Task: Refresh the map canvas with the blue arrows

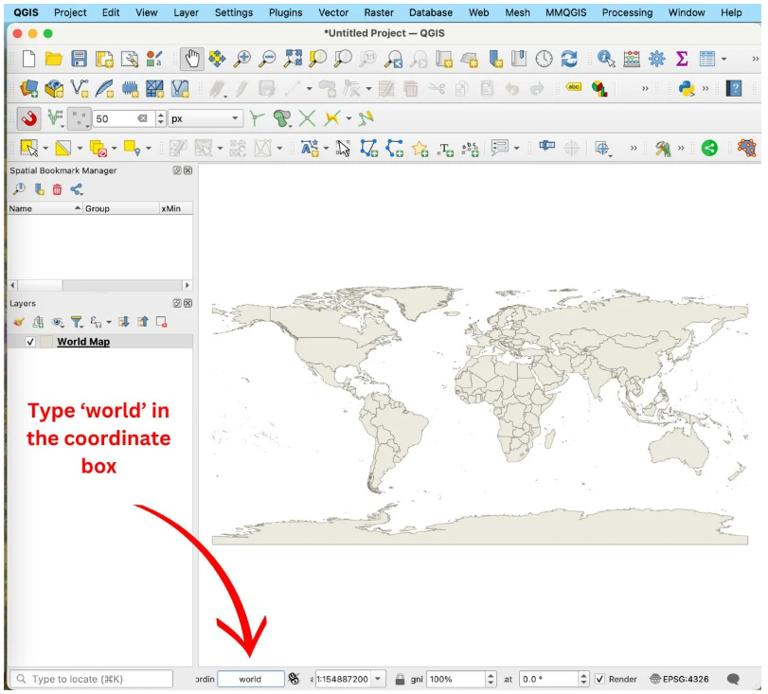Action: tap(569, 59)
